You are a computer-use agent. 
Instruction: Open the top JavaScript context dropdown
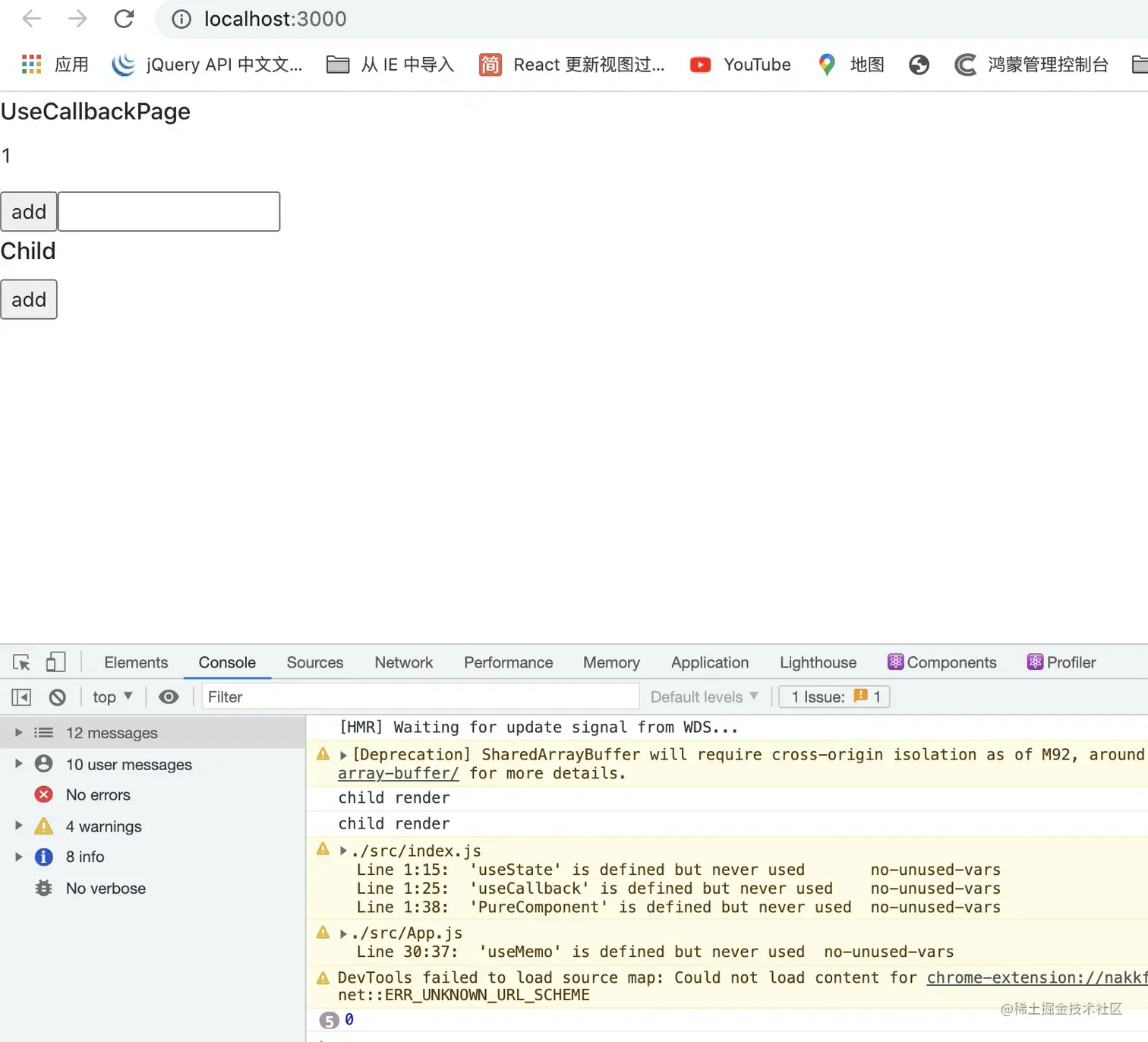112,696
